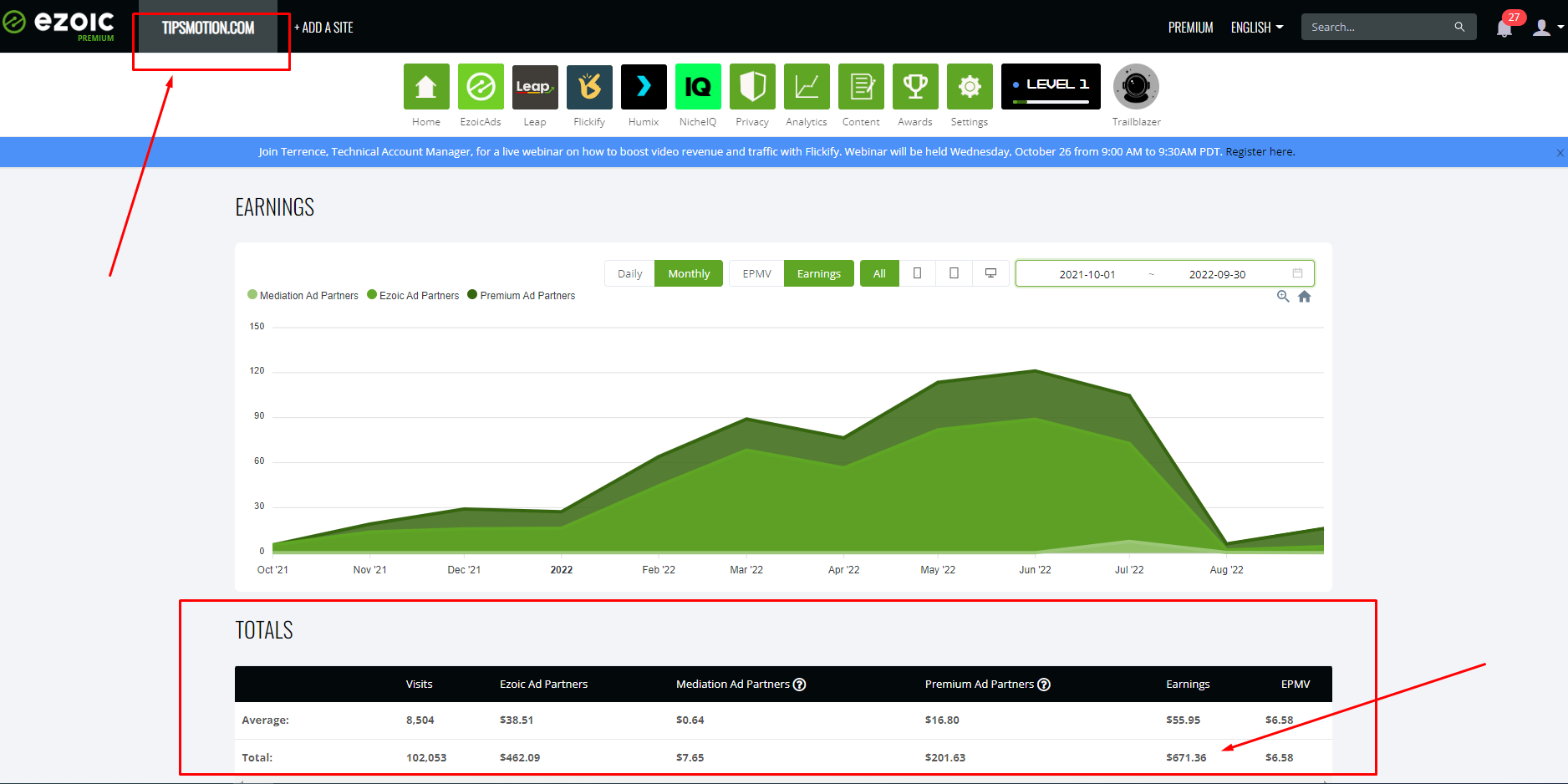This screenshot has height=784, width=1568.
Task: Click the Visits column header
Action: click(420, 684)
